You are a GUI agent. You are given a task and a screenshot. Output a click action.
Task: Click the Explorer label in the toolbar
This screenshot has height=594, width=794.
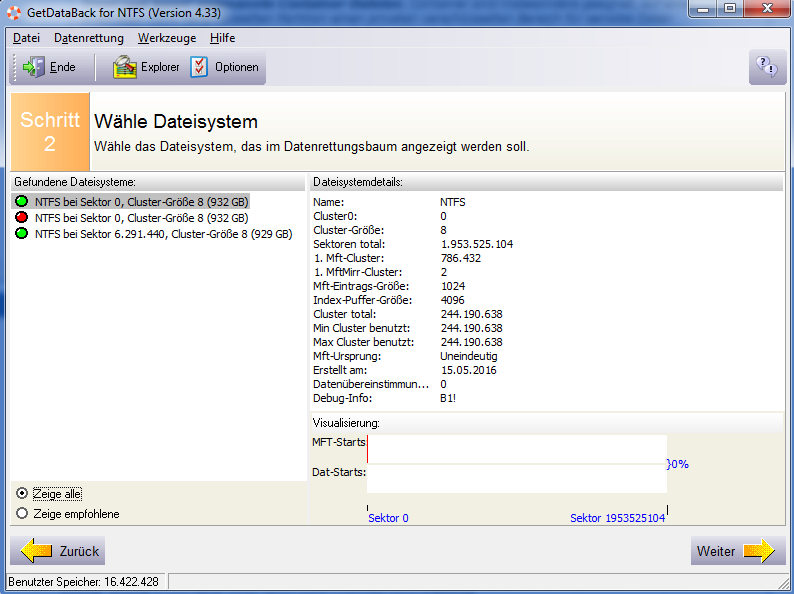tap(160, 67)
